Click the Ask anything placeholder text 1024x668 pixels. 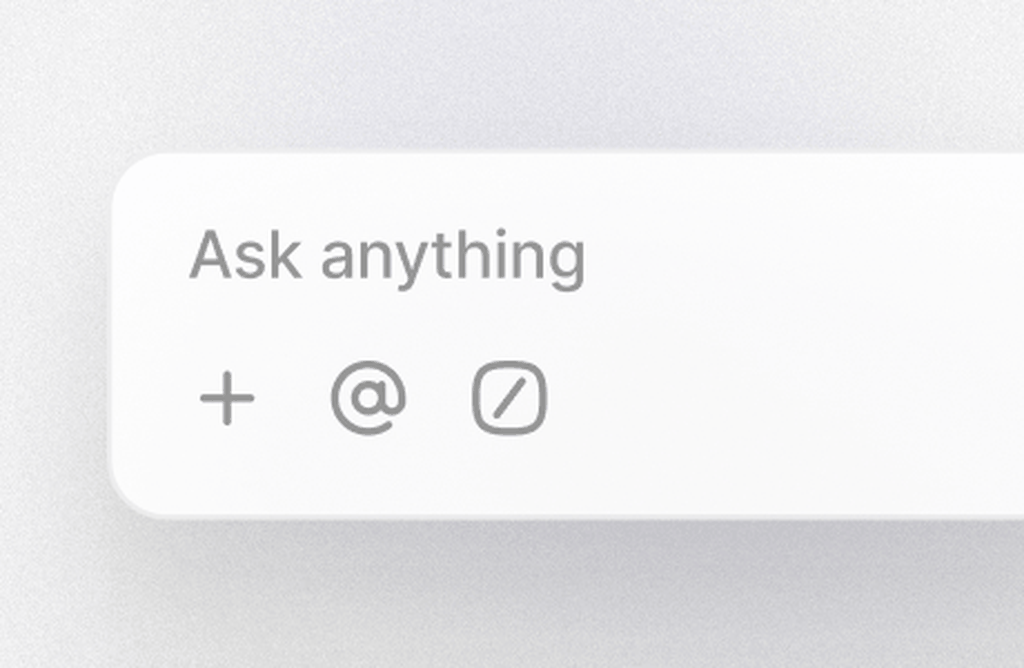387,257
